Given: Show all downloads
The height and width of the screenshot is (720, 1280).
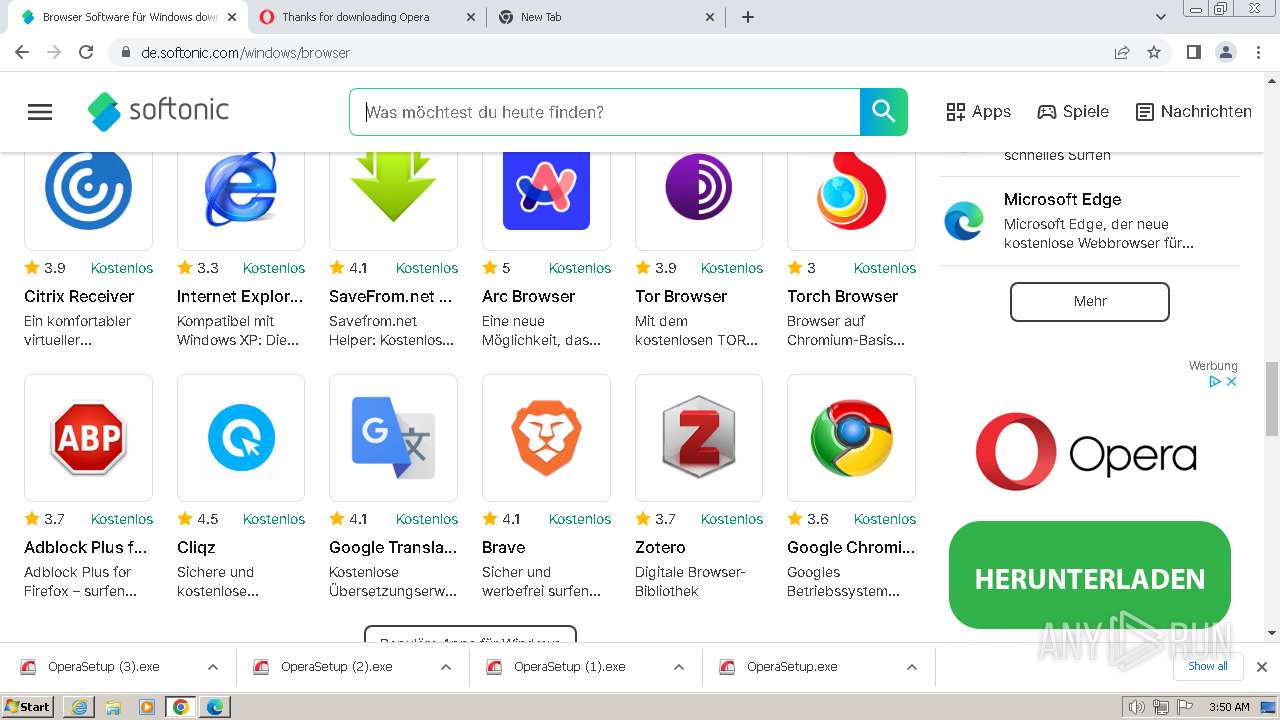Looking at the screenshot, I should click(x=1207, y=666).
